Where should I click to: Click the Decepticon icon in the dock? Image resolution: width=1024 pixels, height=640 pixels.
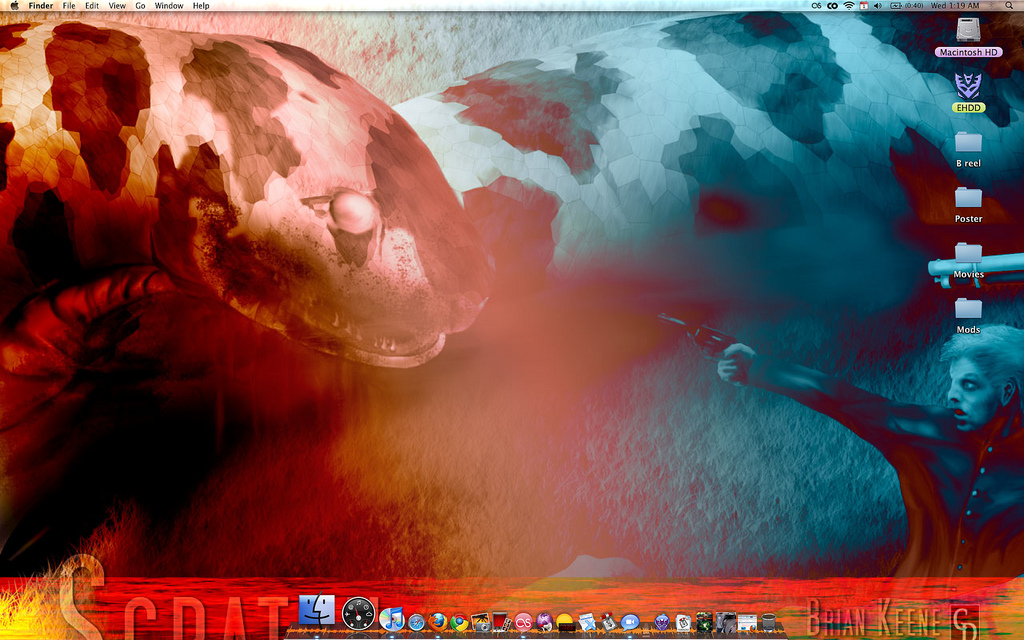coord(662,622)
